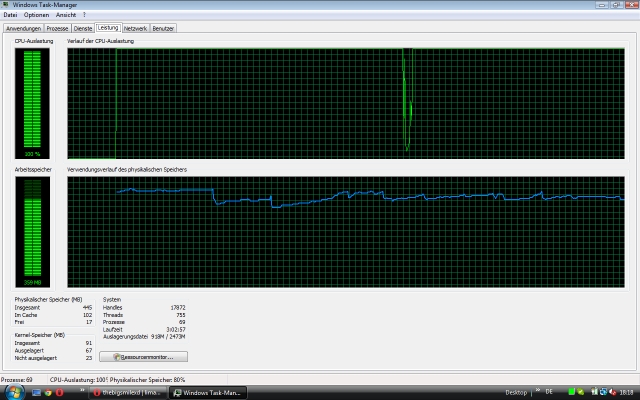Click the Verlauf der CPU-Auslastung label
This screenshot has height=400, width=640.
coord(100,41)
